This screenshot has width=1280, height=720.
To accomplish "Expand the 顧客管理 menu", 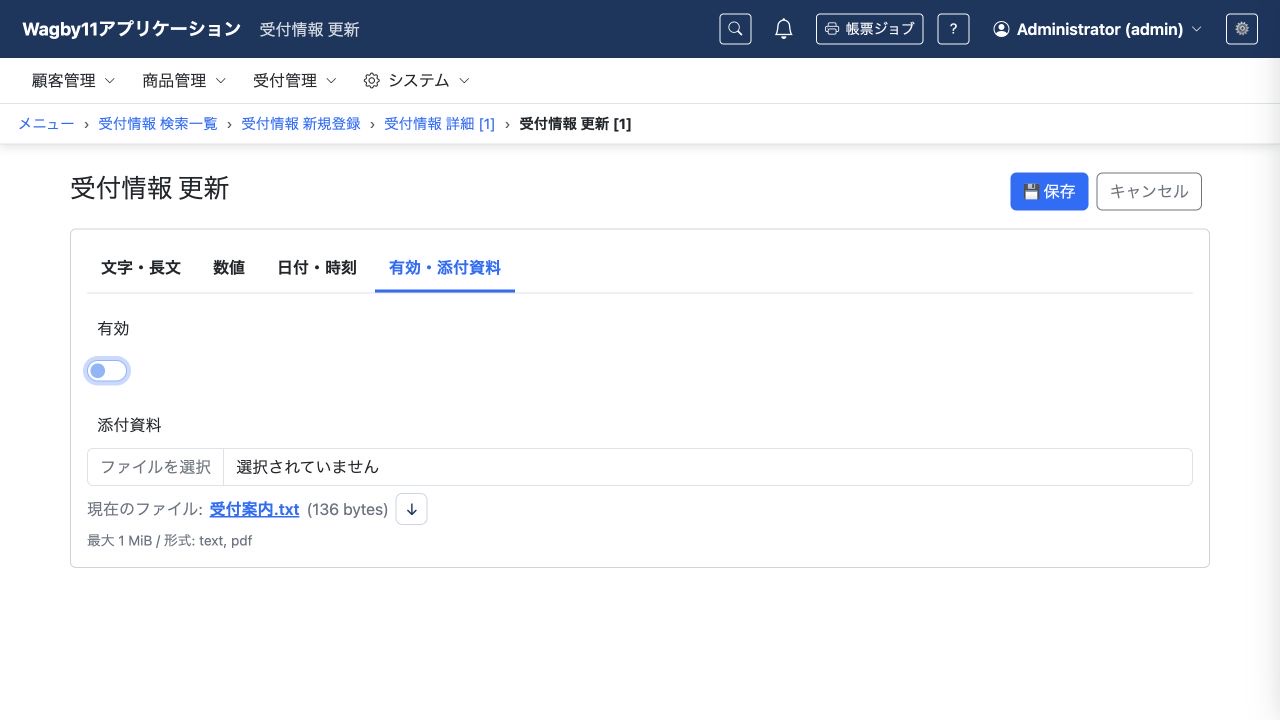I will (74, 81).
